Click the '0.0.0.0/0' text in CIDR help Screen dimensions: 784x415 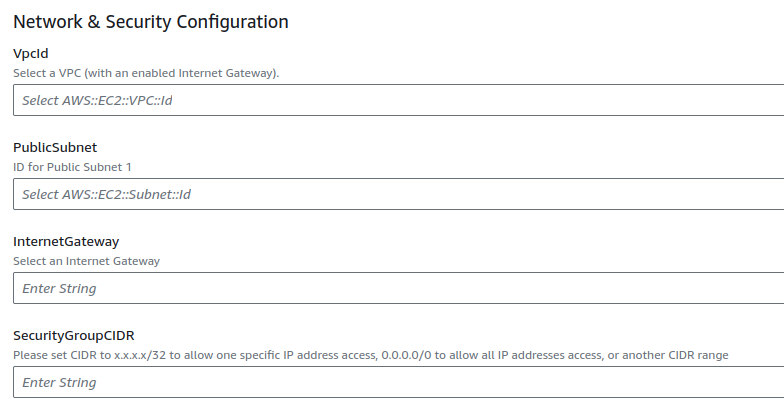point(409,355)
